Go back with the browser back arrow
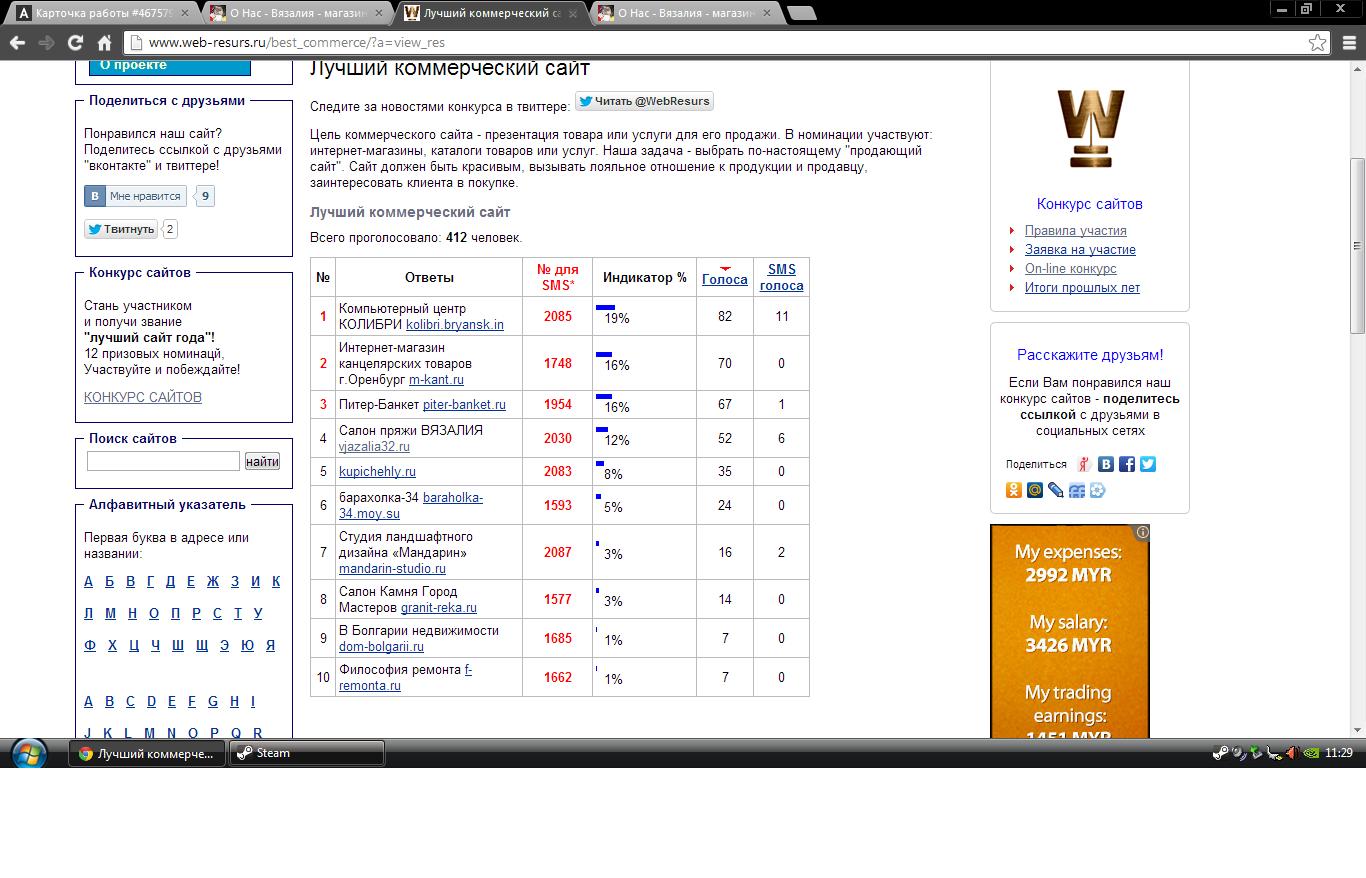The image size is (1366, 878). [x=17, y=42]
